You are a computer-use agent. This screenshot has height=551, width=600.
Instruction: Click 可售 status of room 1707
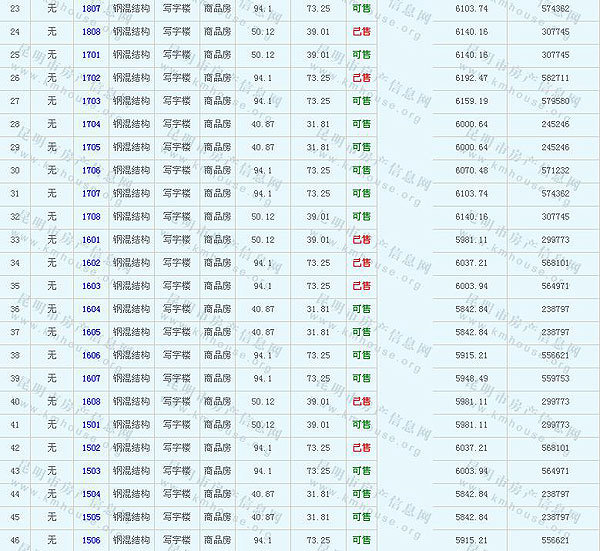tap(361, 193)
